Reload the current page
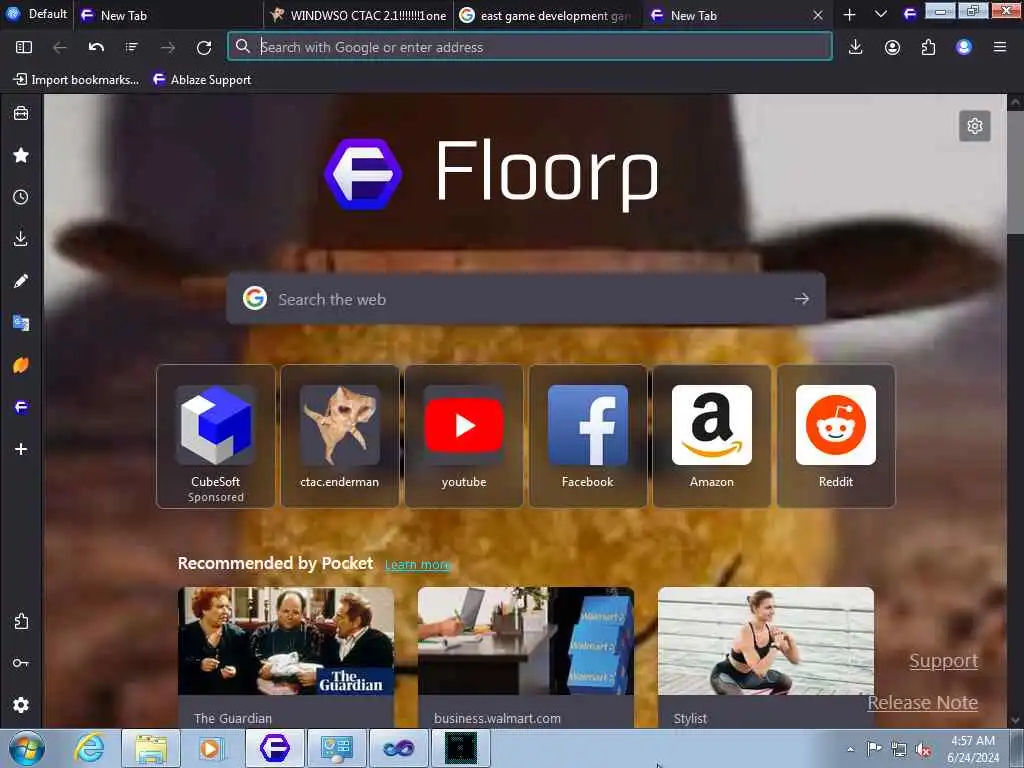The image size is (1024, 768). 204,47
